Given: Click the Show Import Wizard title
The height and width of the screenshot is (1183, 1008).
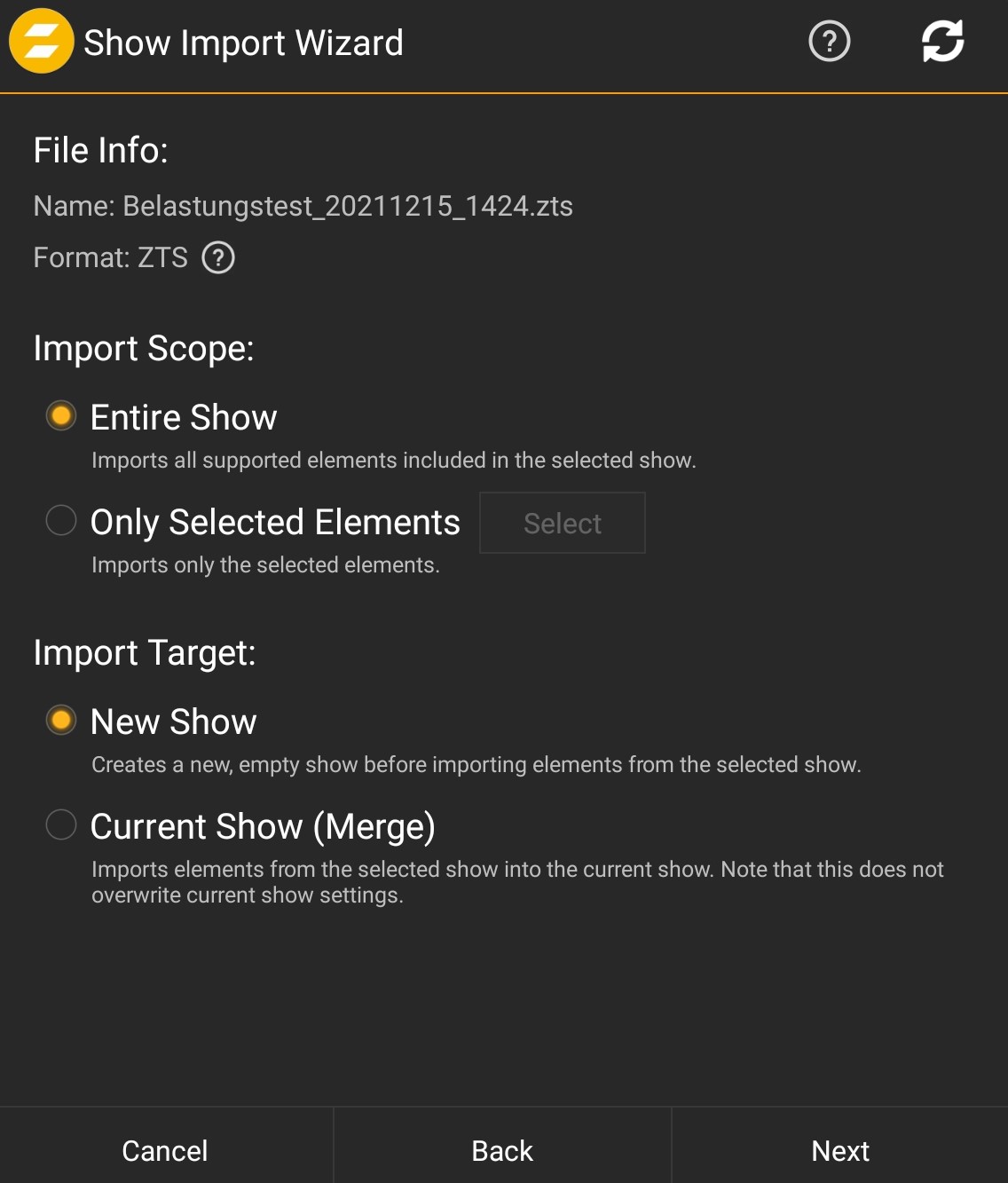Looking at the screenshot, I should [242, 41].
